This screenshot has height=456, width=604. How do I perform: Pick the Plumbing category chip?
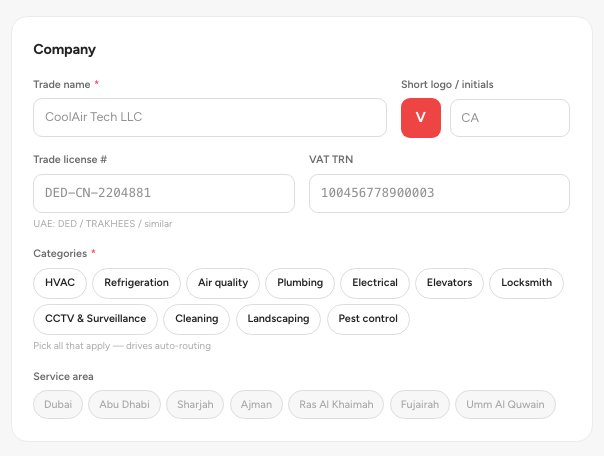click(x=300, y=283)
